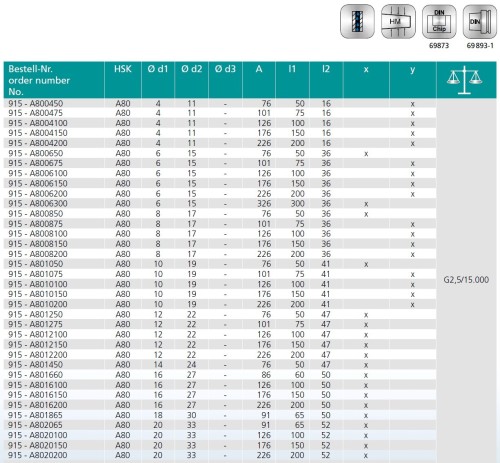This screenshot has width=500, height=463.
Task: Select order number 915 - A8016200
Action: [x=38, y=405]
